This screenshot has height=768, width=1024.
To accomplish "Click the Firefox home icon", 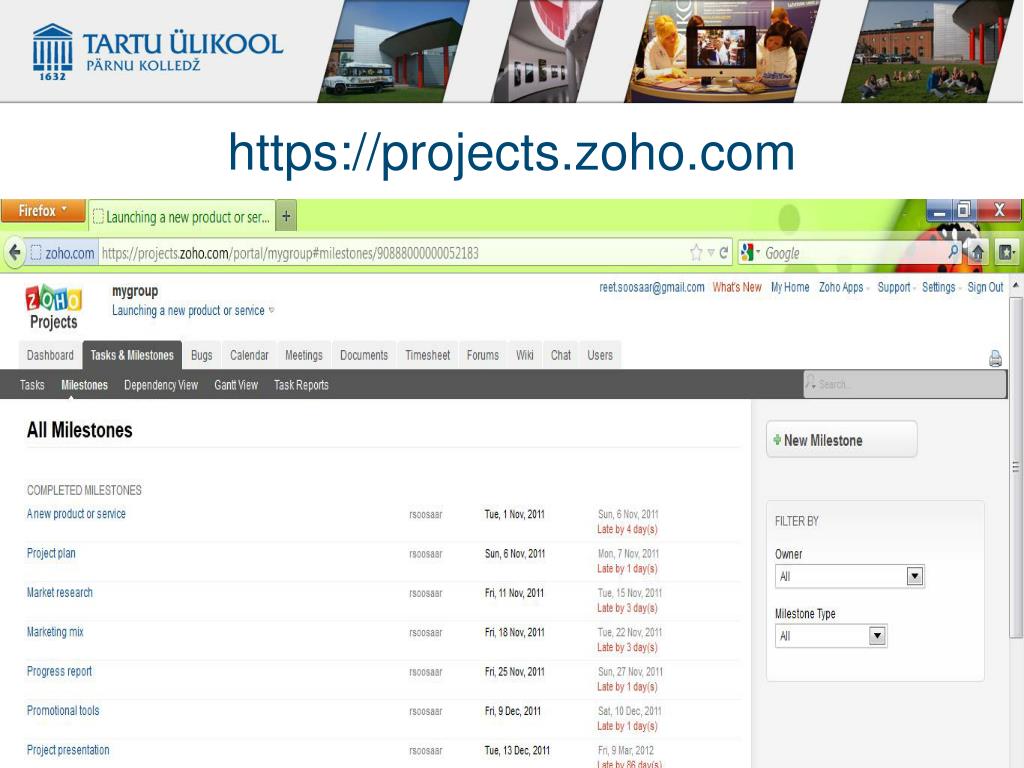I will coord(977,252).
